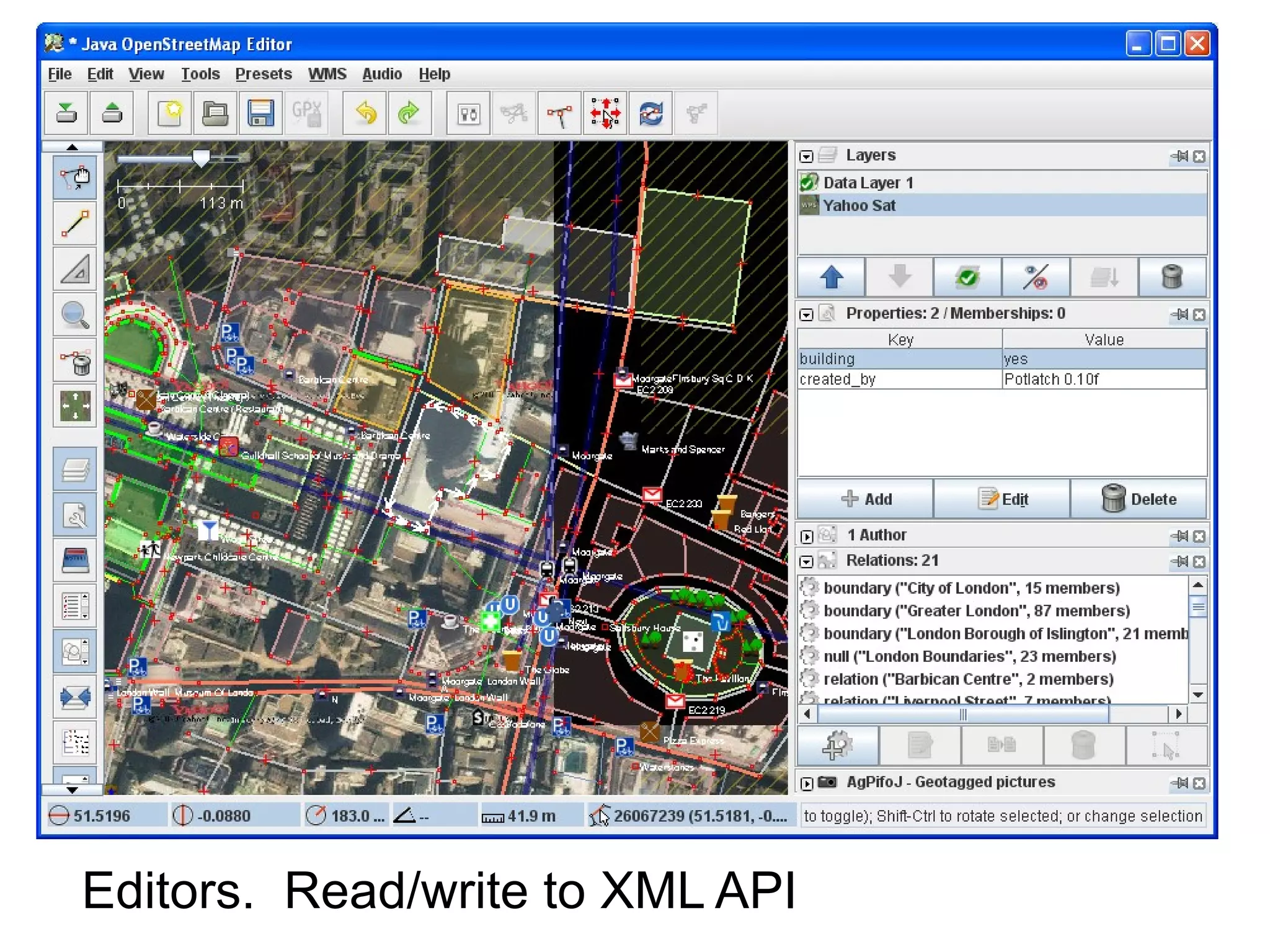Open file icon in toolbar

[x=215, y=113]
